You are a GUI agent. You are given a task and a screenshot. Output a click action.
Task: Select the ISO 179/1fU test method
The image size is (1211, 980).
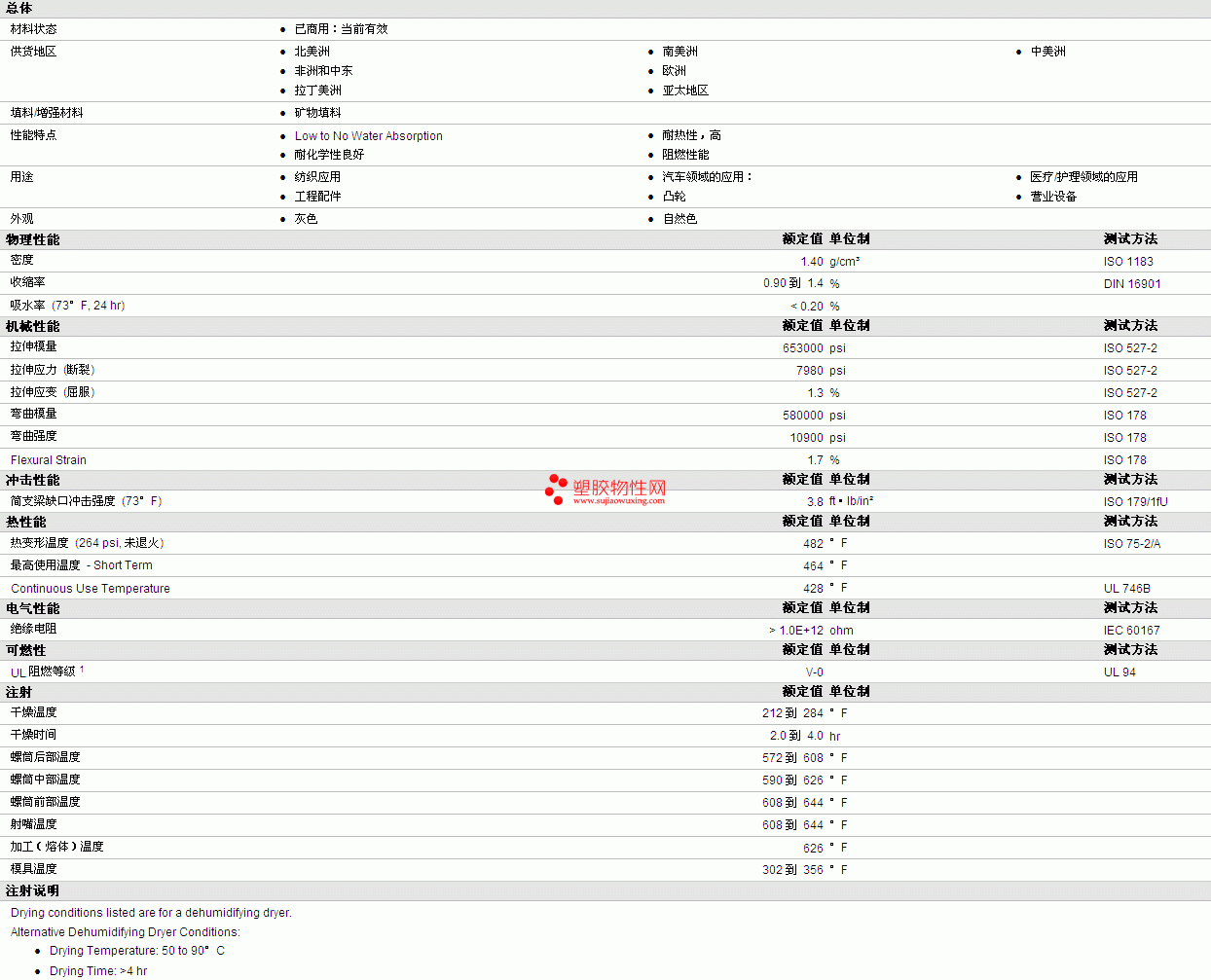pos(1136,502)
